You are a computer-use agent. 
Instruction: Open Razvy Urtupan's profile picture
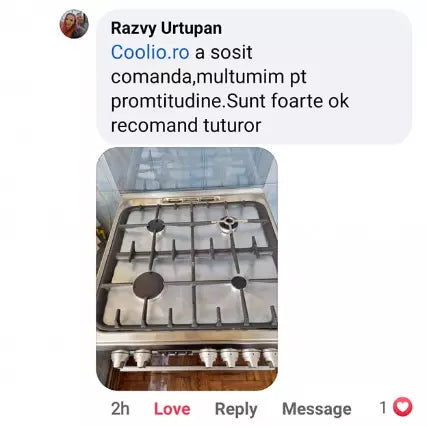pyautogui.click(x=74, y=24)
